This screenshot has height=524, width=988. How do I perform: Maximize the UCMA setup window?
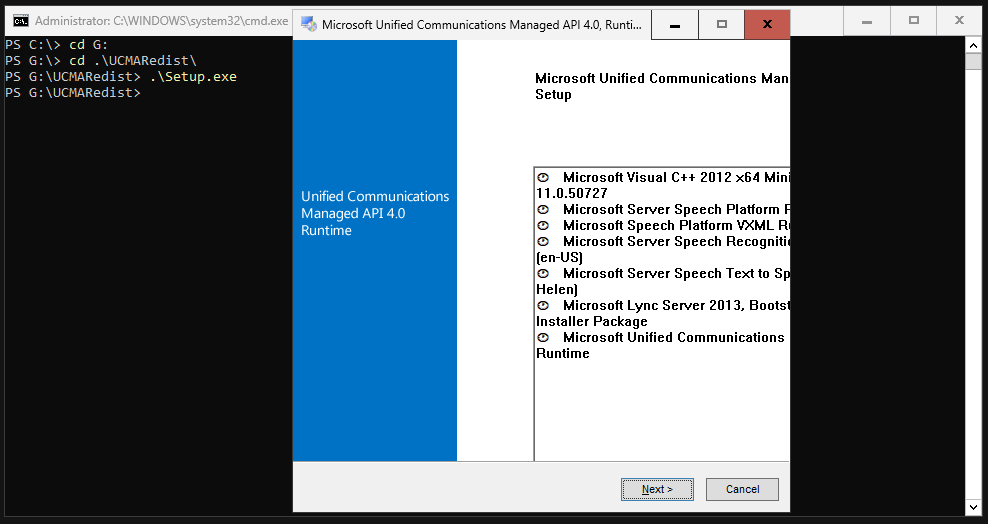pyautogui.click(x=721, y=25)
